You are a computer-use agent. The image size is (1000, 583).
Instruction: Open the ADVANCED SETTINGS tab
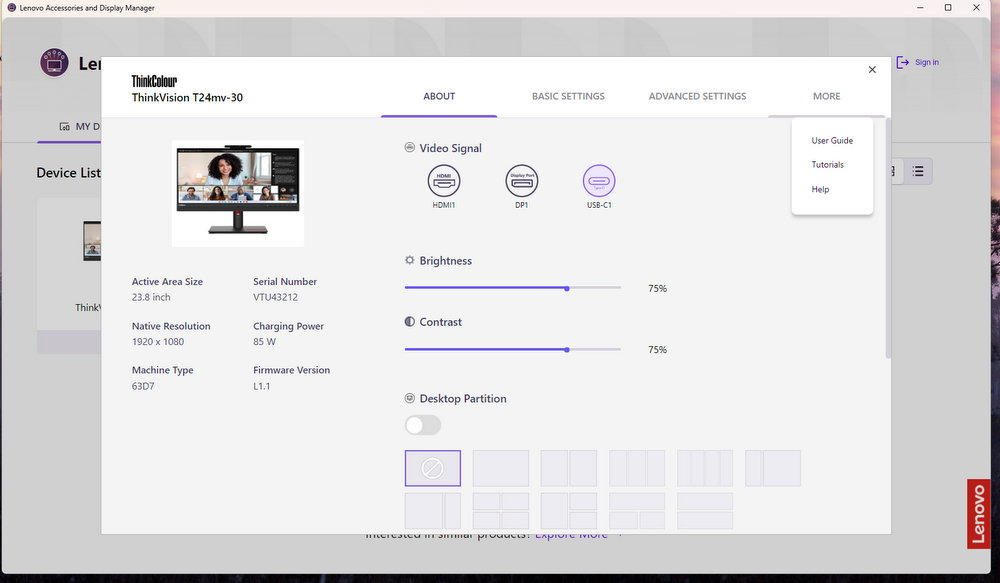(697, 96)
